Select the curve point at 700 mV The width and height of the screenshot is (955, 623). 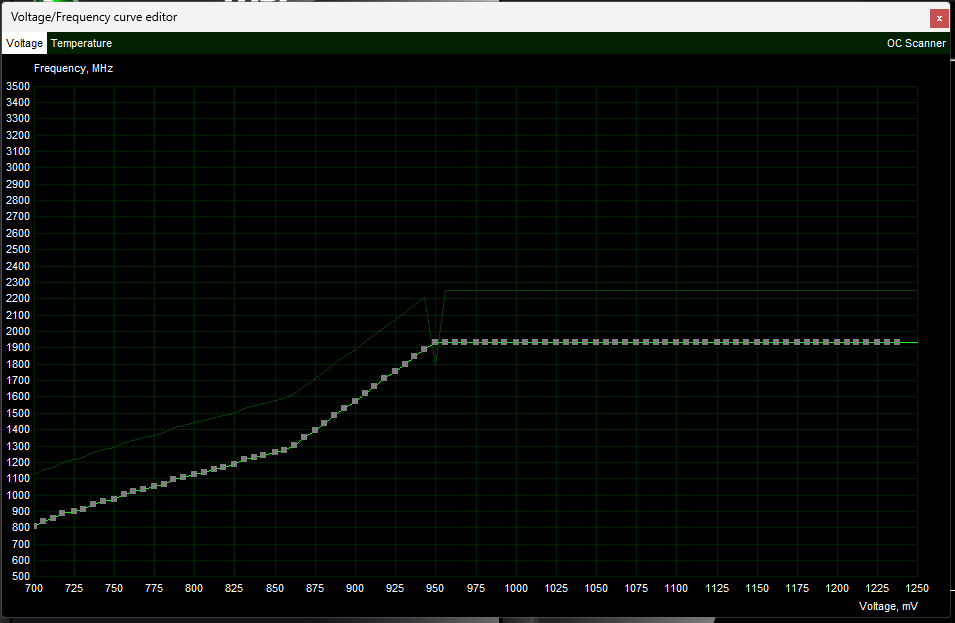click(x=34, y=525)
